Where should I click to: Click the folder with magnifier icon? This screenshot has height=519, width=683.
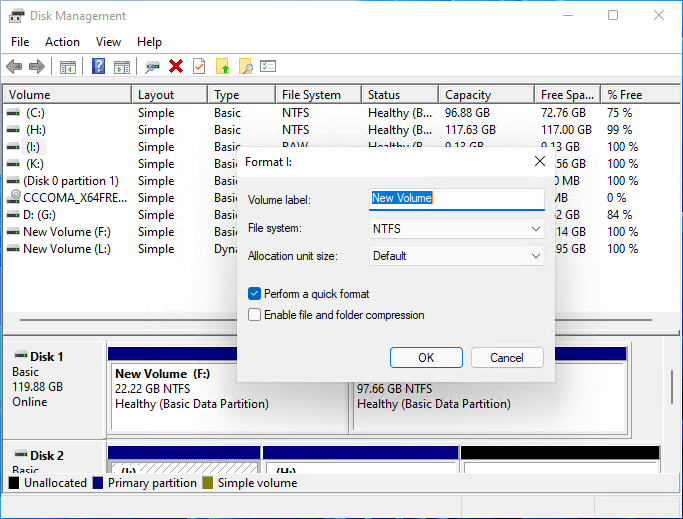246,66
